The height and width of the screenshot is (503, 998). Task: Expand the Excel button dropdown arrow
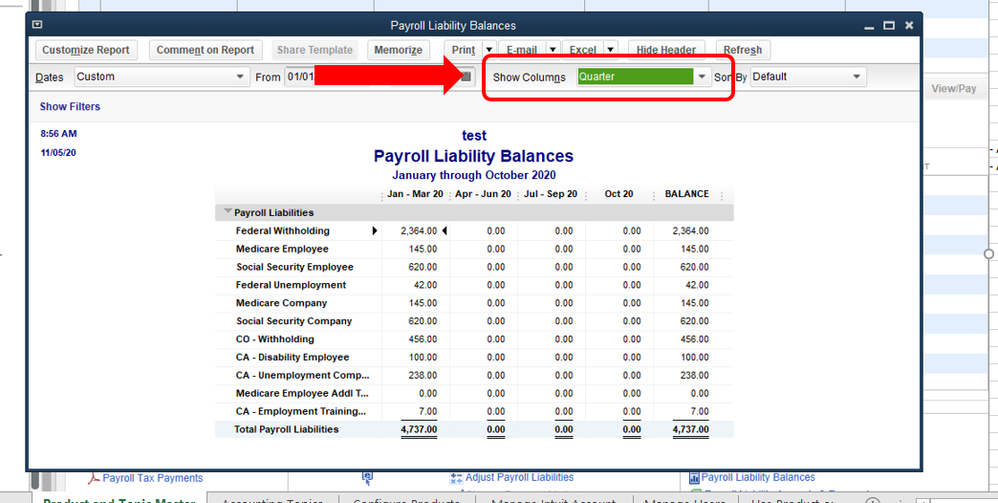(x=609, y=50)
